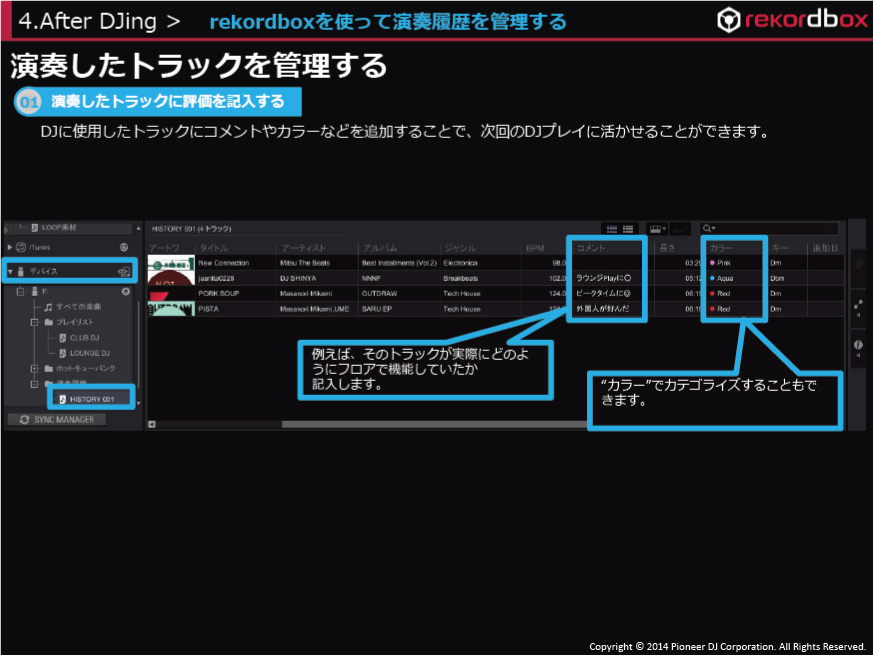Click the iTunes refresh icon

(x=124, y=247)
